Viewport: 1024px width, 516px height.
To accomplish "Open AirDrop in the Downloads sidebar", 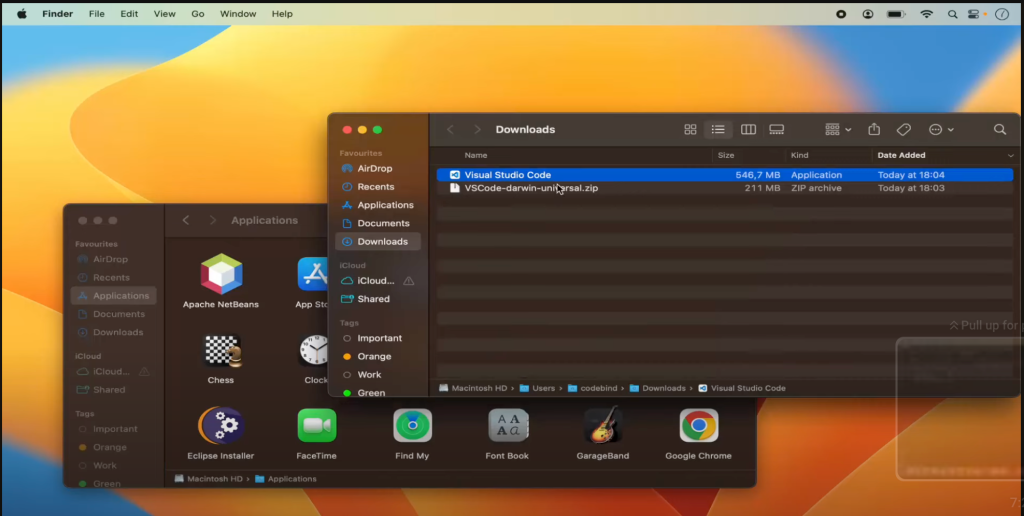I will click(x=374, y=169).
